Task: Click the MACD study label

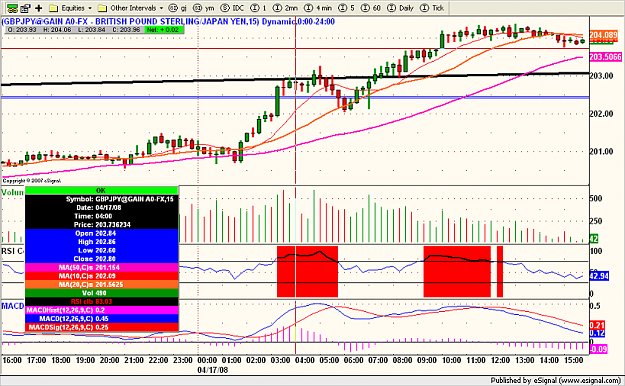Action: (13, 306)
